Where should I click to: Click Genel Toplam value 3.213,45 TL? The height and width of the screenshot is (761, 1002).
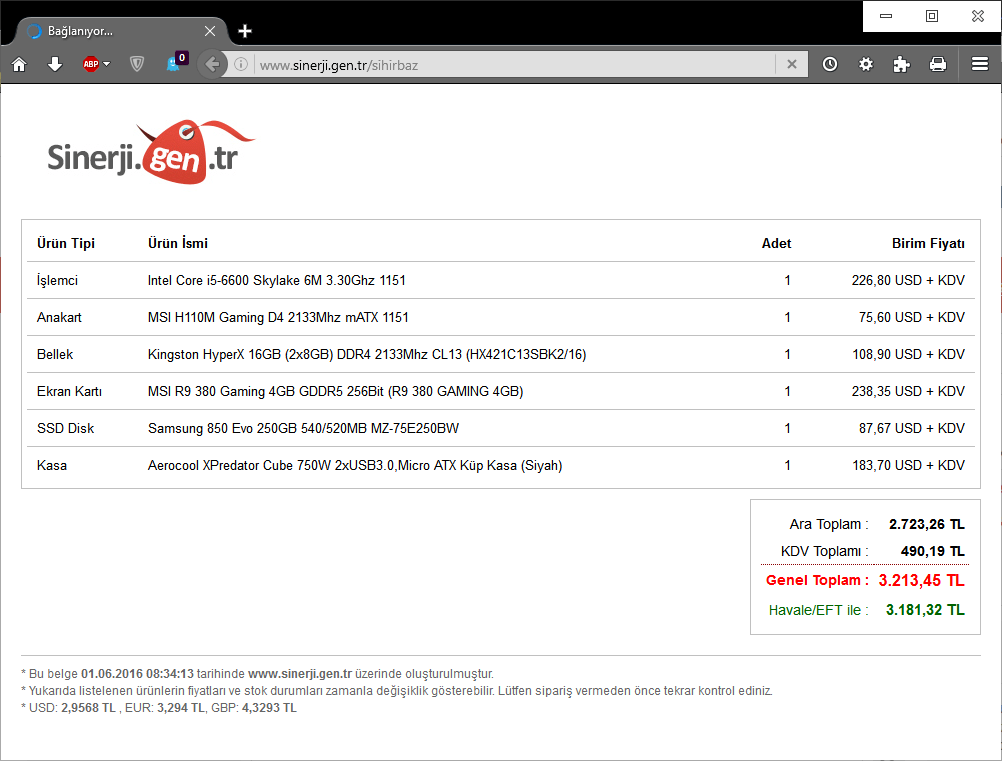click(x=921, y=581)
